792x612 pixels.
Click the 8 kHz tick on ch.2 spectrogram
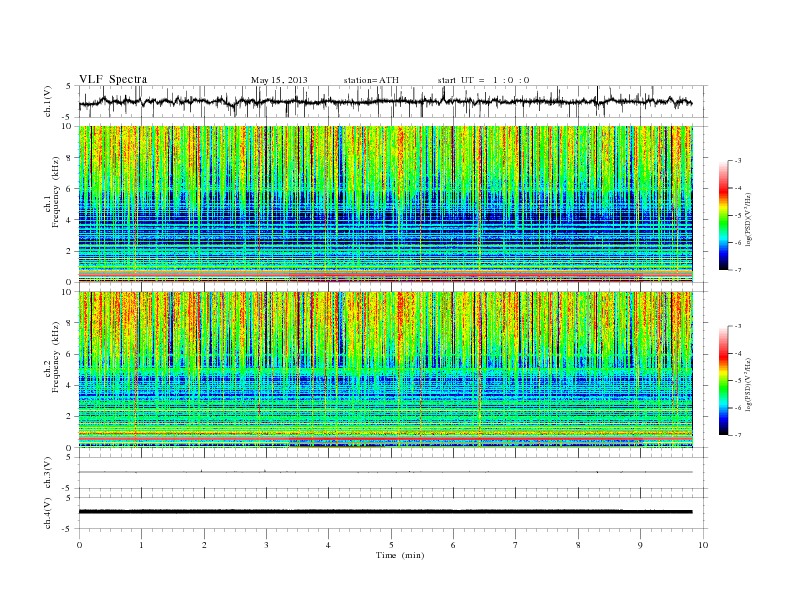click(69, 323)
